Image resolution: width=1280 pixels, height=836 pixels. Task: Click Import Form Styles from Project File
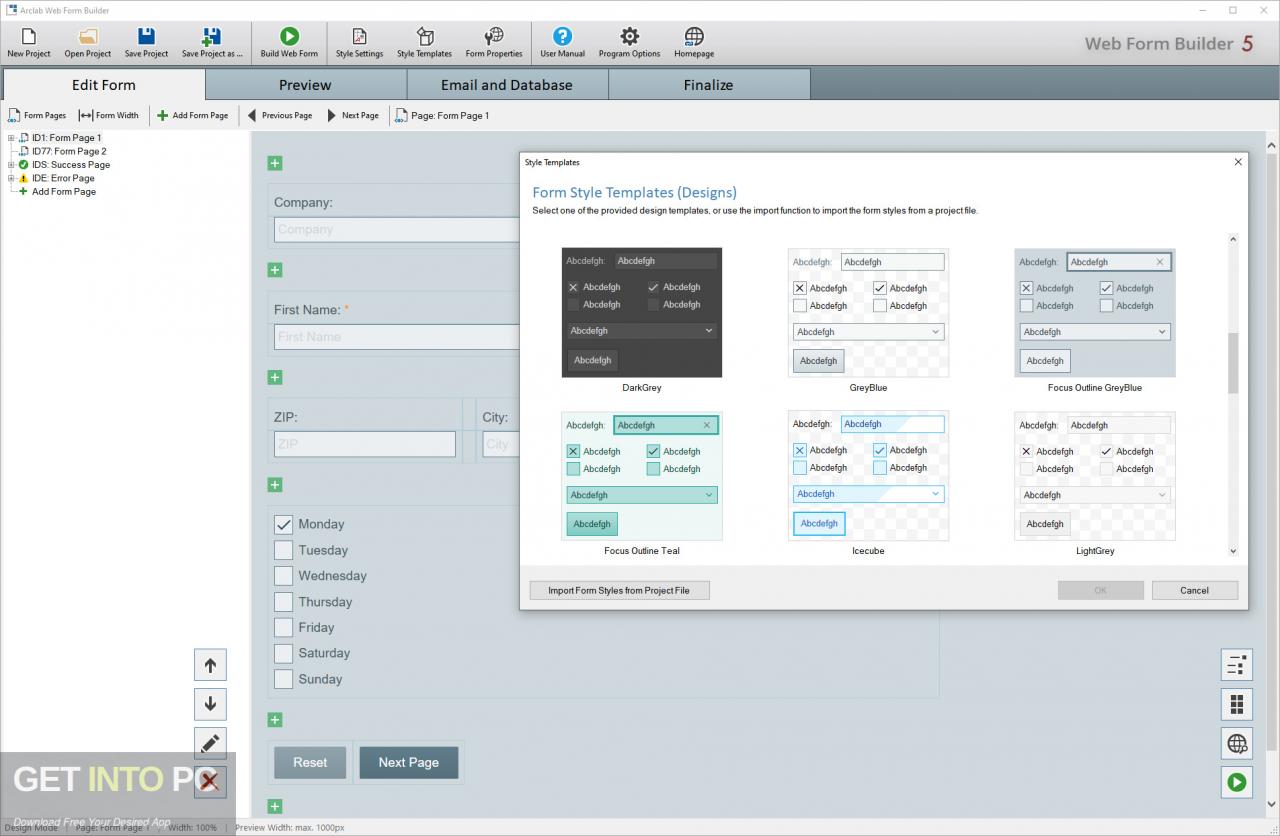click(619, 590)
